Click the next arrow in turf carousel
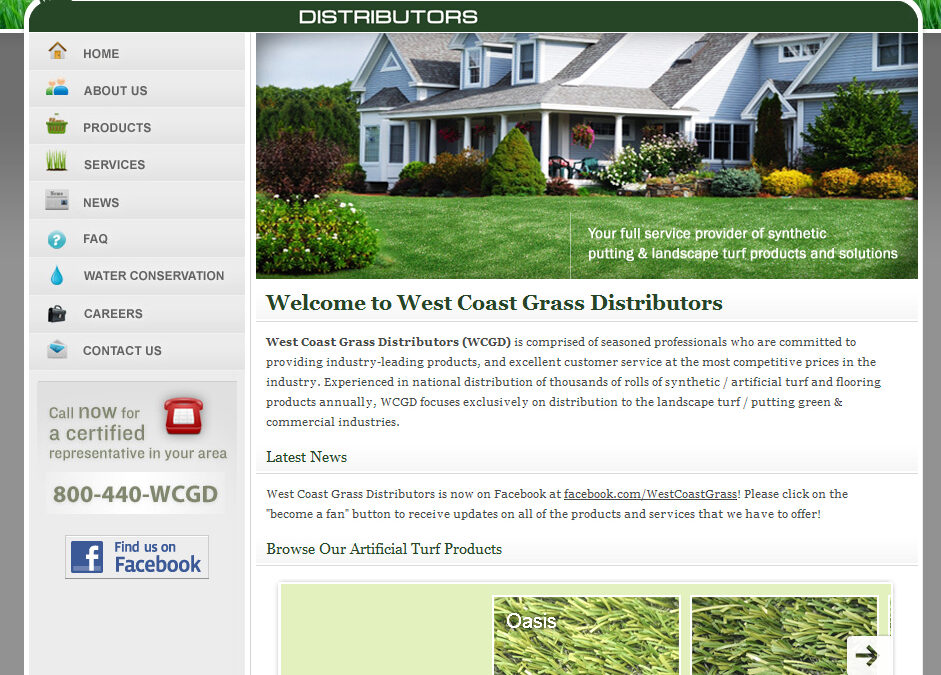 867,655
